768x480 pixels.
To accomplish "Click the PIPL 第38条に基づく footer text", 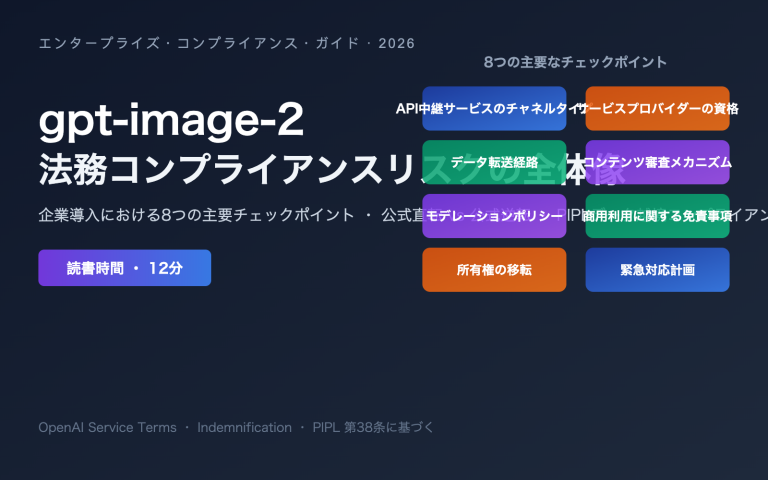I will point(373,428).
